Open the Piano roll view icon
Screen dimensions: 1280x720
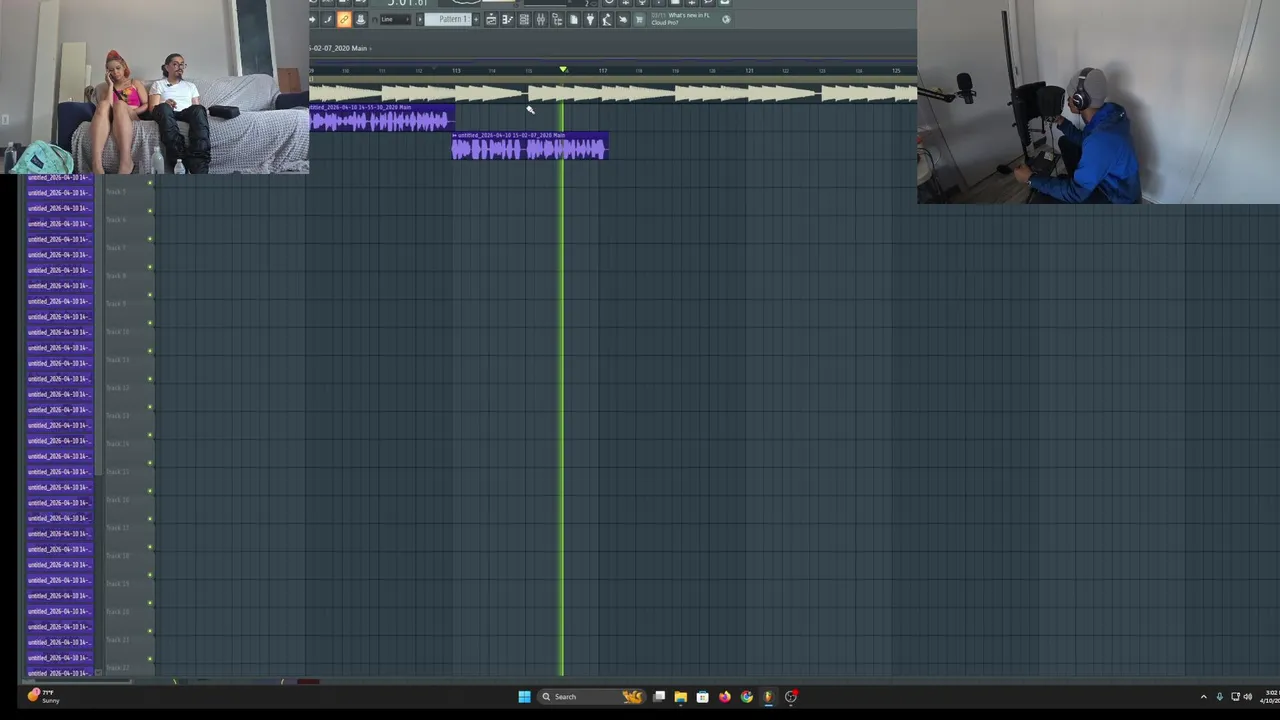(508, 19)
